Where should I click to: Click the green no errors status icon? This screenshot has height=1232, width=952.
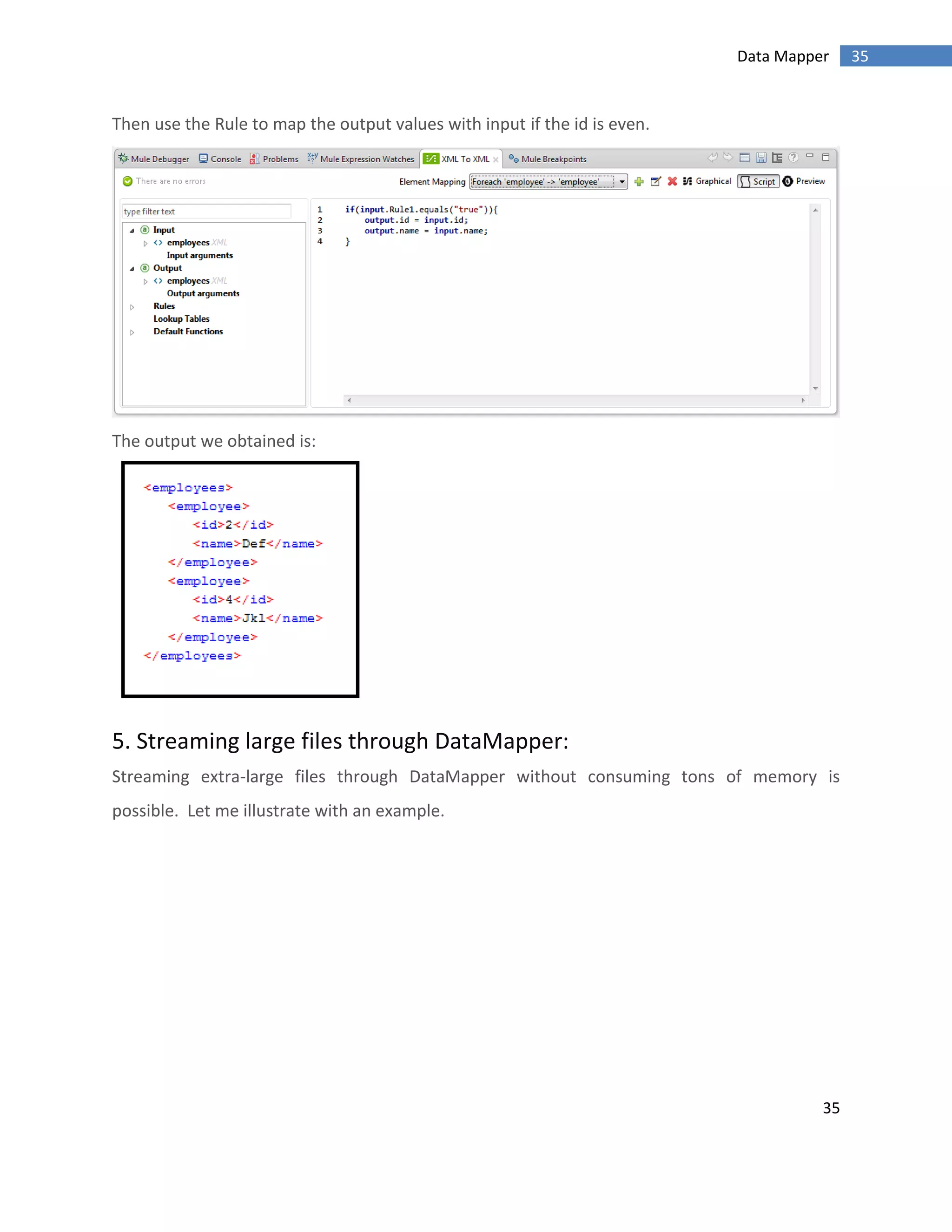tap(127, 181)
